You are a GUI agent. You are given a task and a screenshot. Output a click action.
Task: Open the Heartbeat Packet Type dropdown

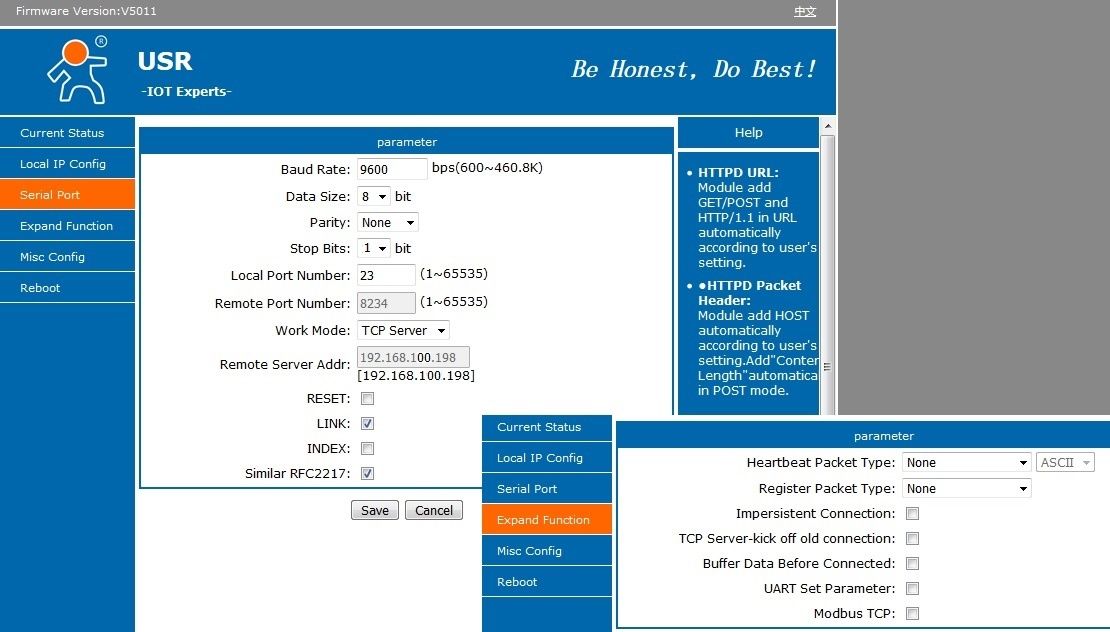[x=966, y=463]
